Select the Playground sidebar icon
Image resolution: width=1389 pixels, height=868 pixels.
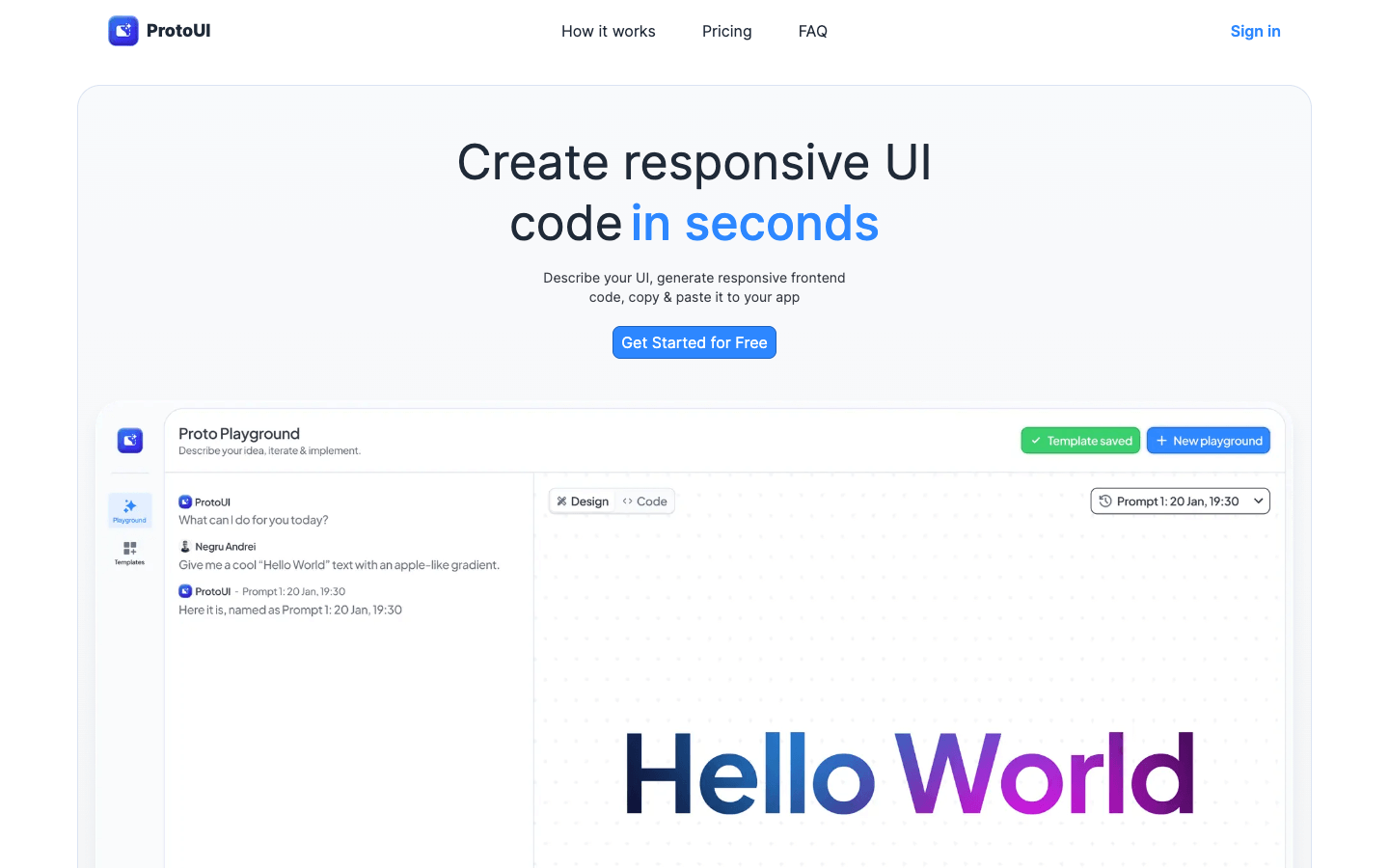pos(130,510)
